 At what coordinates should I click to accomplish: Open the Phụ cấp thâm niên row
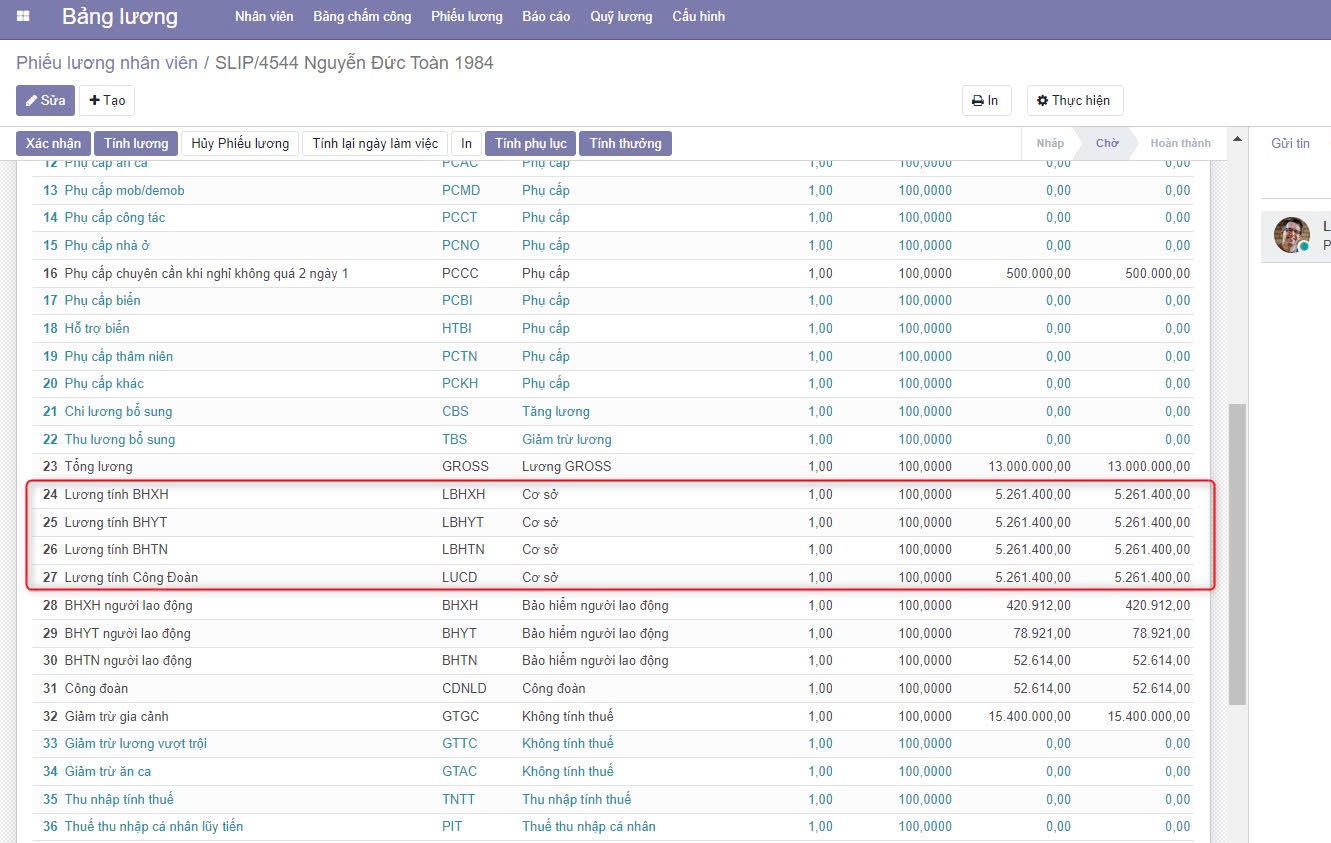click(119, 356)
